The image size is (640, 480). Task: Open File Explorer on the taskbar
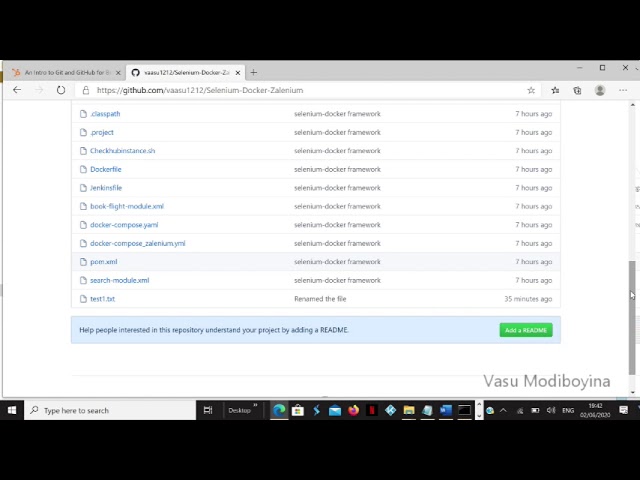[409, 410]
